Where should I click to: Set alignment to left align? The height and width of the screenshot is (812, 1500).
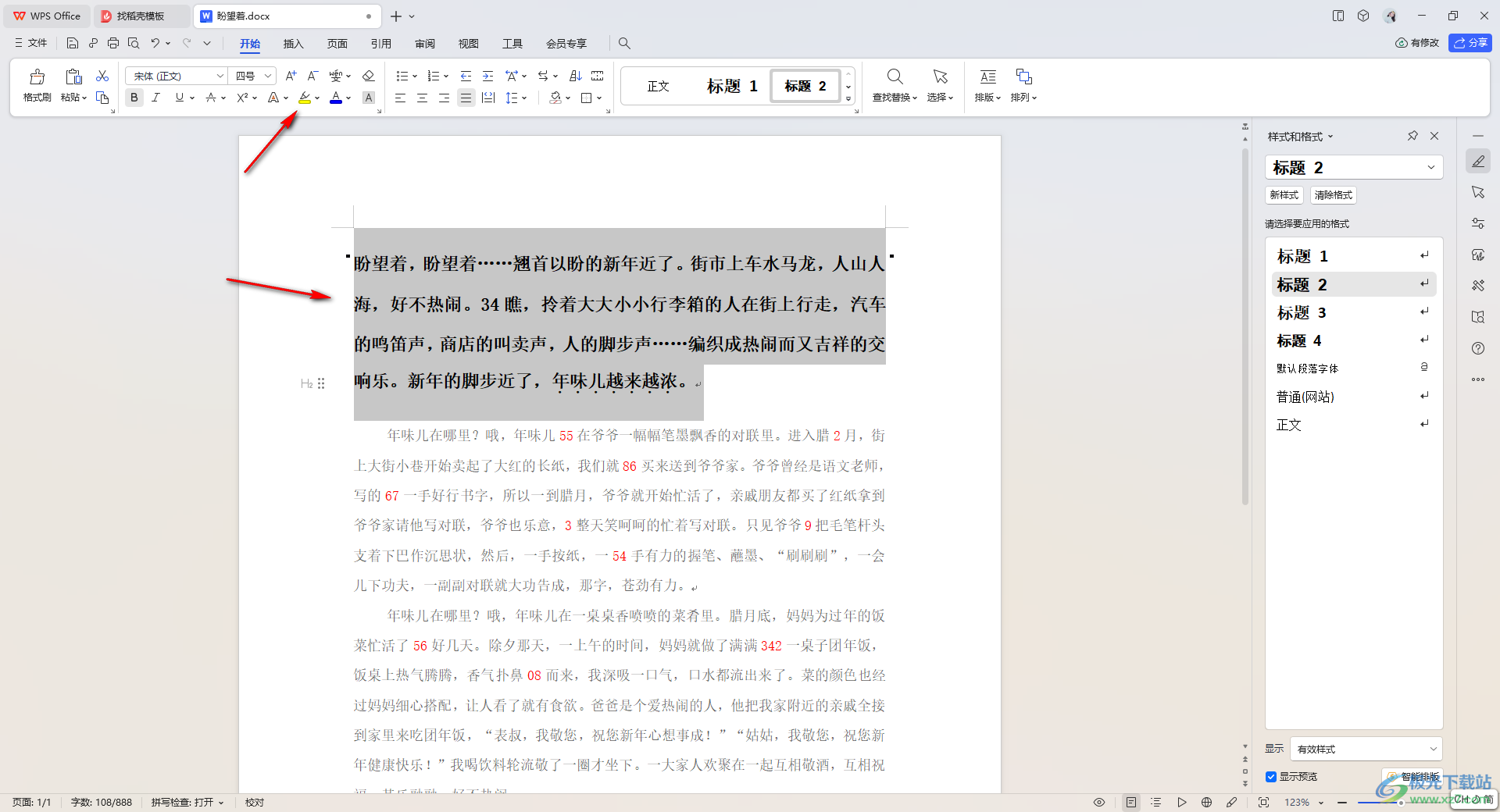pos(400,98)
